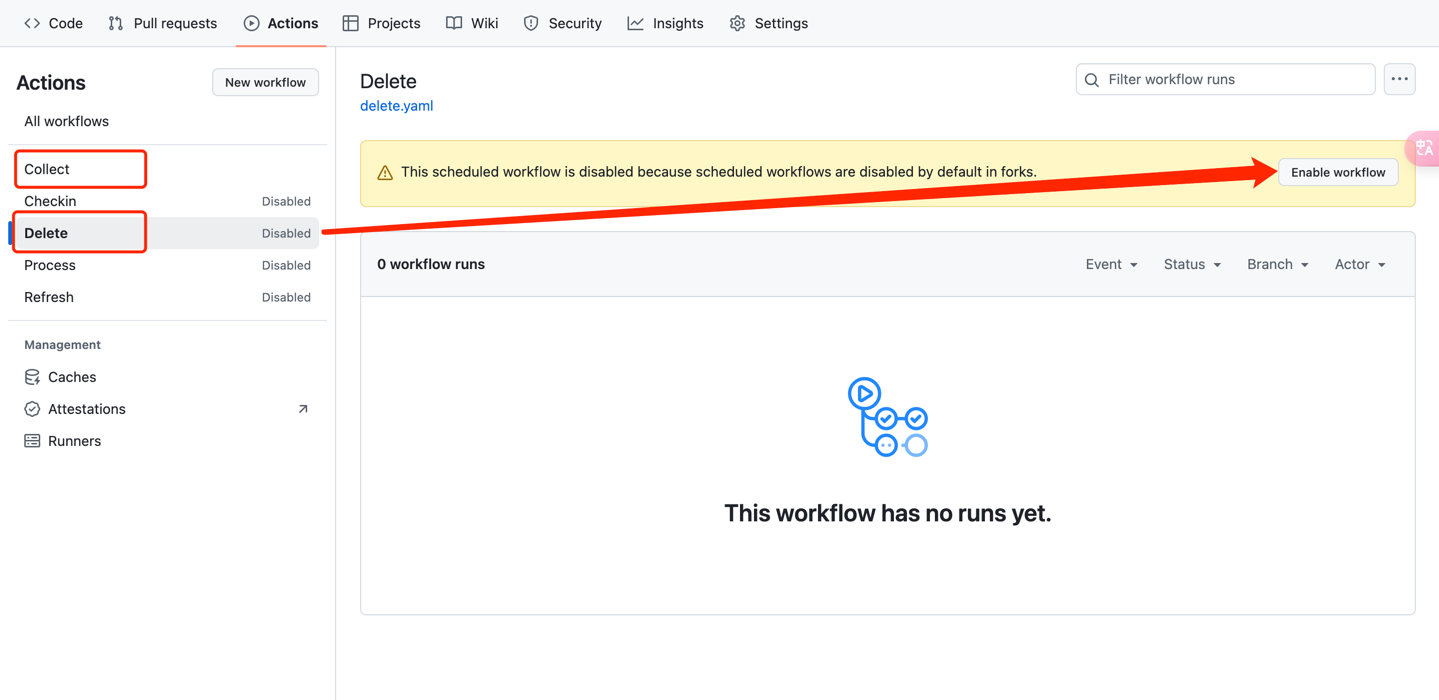Viewport: 1439px width, 700px height.
Task: Go to Pull requests tab
Action: tap(162, 23)
